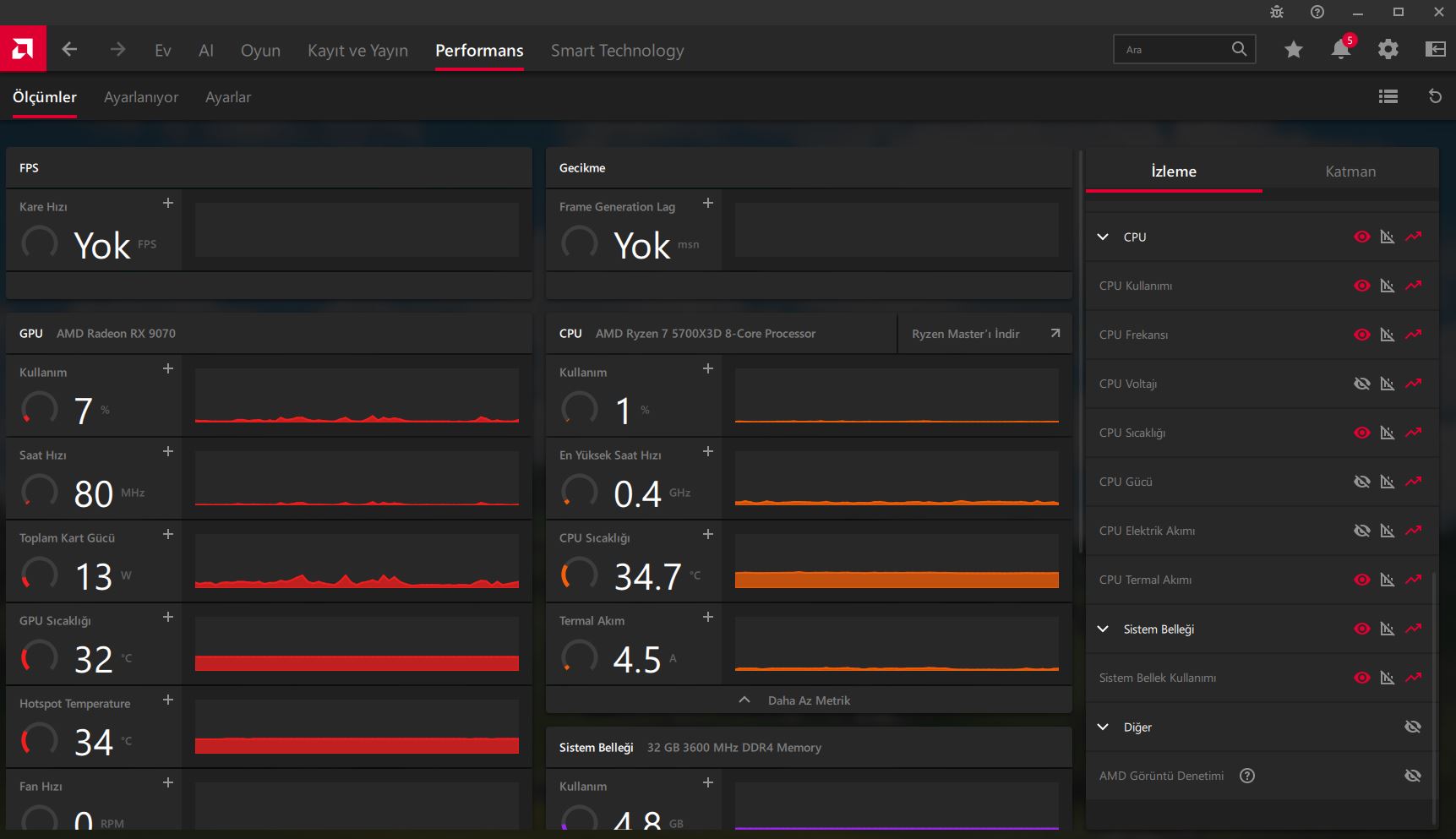Open AMD Görüntü Denetimi help icon
Viewport: 1456px width, 839px height.
pos(1247,776)
